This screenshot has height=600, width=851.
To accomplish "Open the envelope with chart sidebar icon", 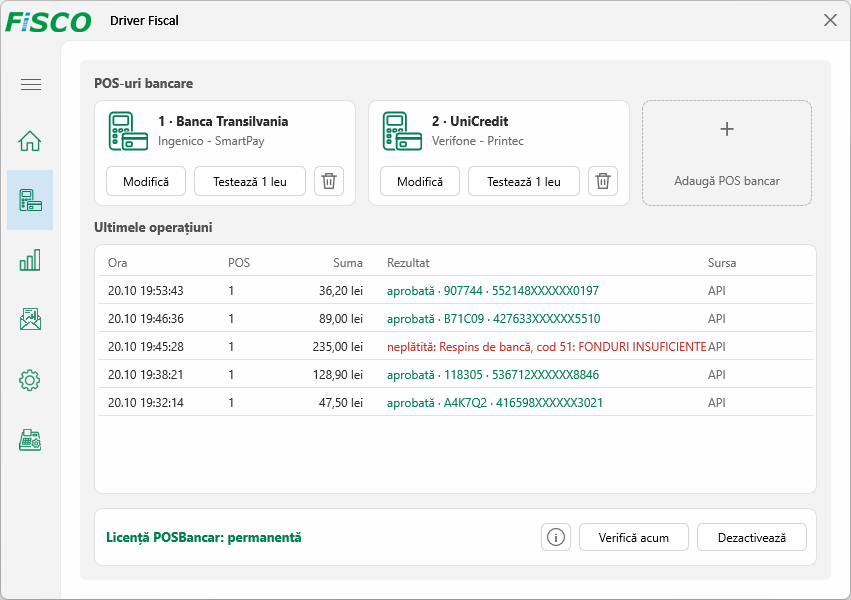I will pyautogui.click(x=30, y=320).
